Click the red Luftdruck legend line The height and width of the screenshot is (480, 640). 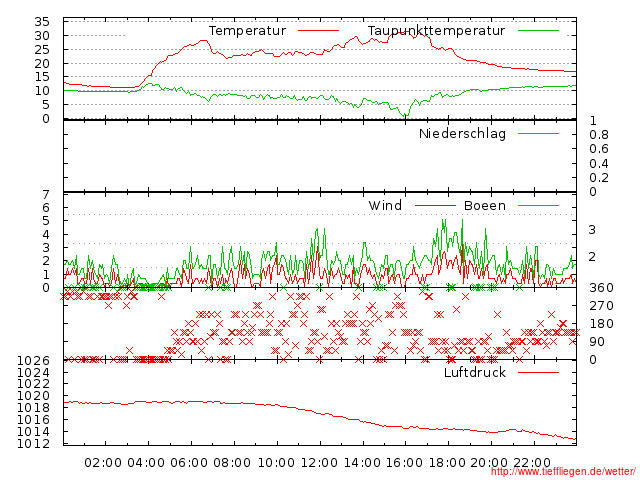538,372
